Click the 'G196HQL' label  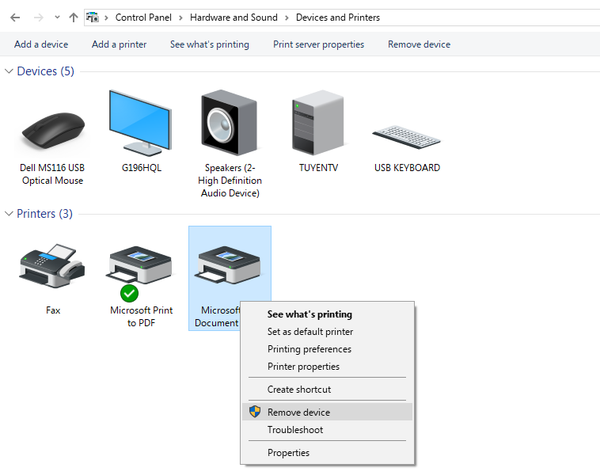[x=141, y=168]
